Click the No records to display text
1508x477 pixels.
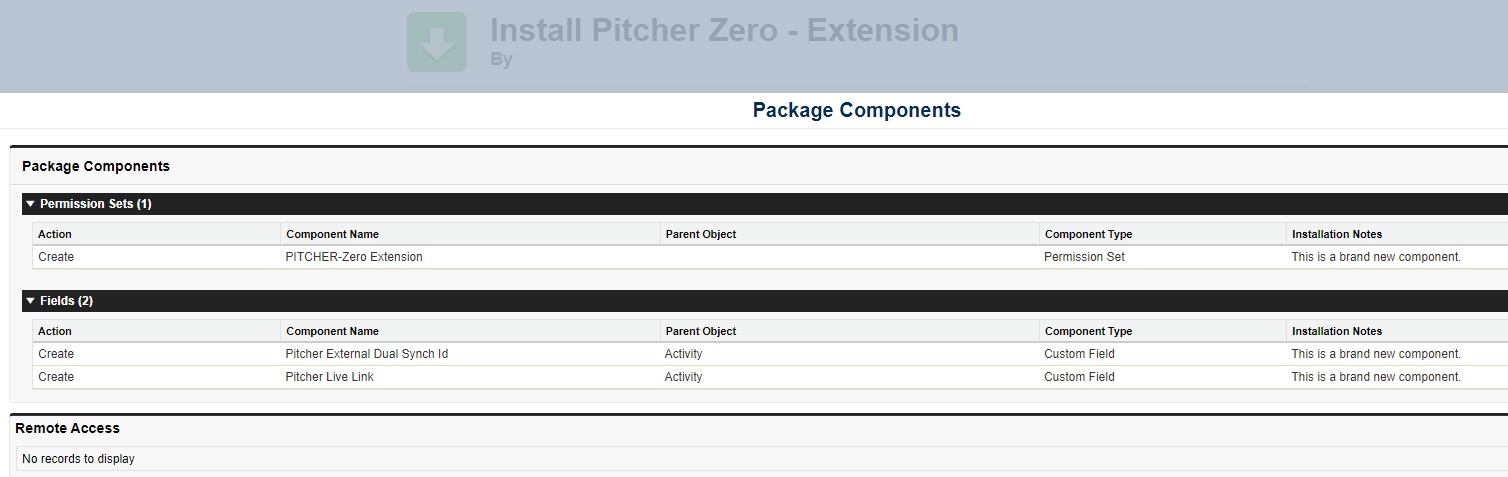tap(78, 459)
